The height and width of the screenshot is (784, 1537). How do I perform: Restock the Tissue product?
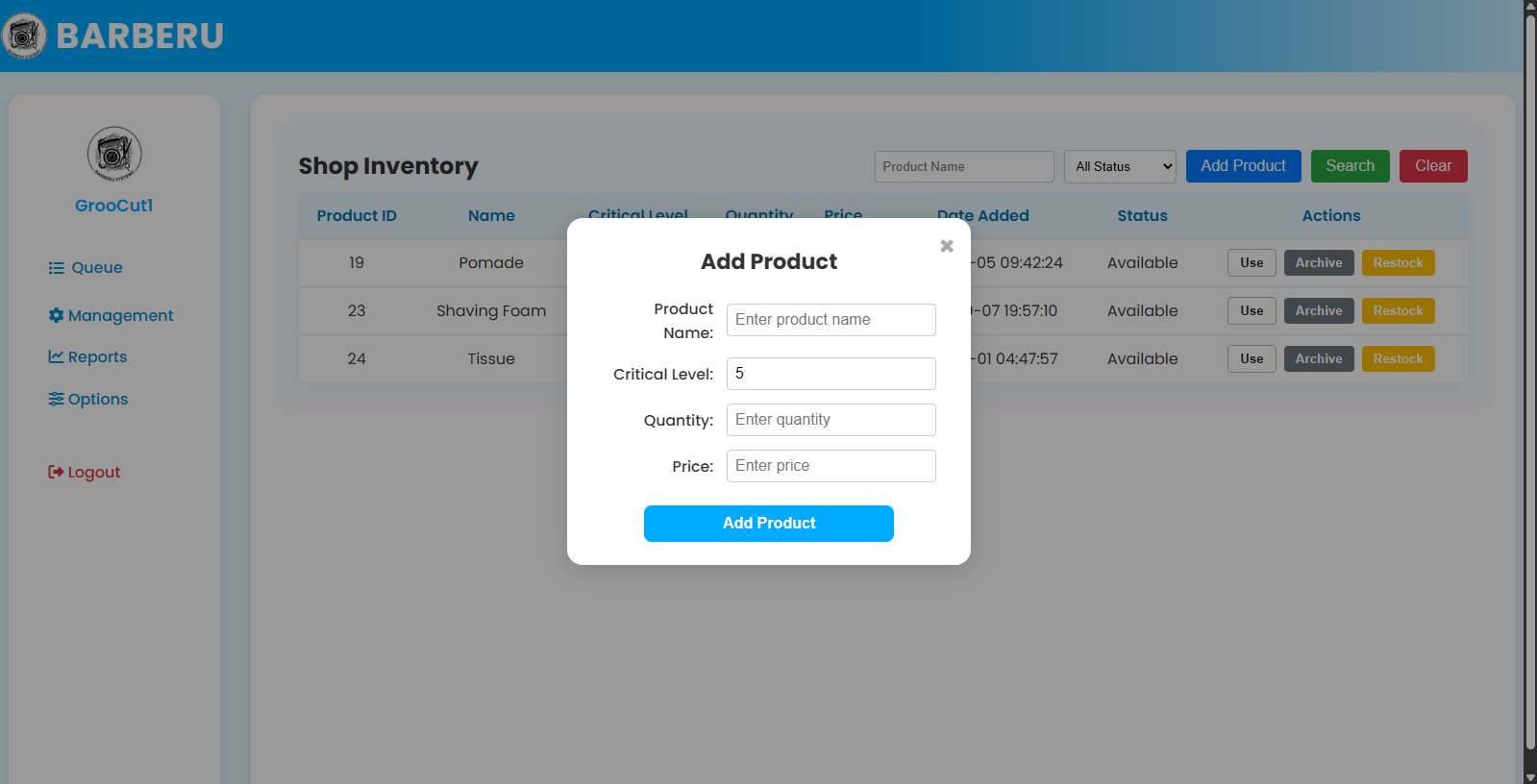(1398, 359)
